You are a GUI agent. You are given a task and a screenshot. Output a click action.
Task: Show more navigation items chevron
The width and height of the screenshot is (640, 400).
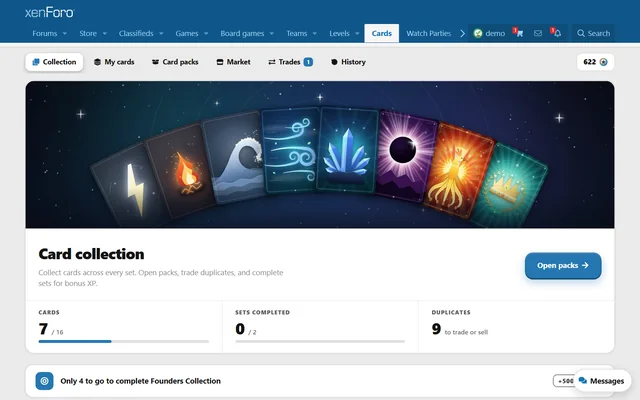coord(462,33)
